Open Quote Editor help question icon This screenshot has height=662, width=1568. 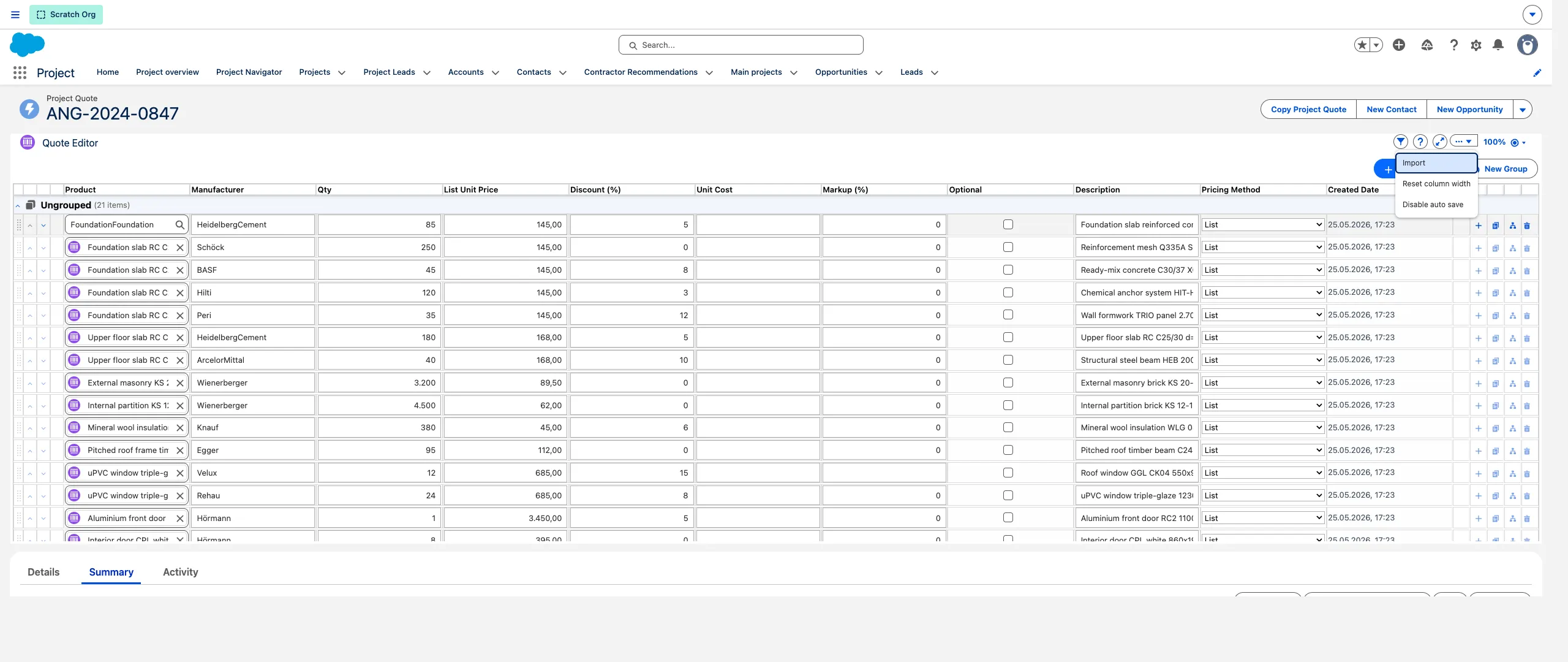click(1420, 142)
